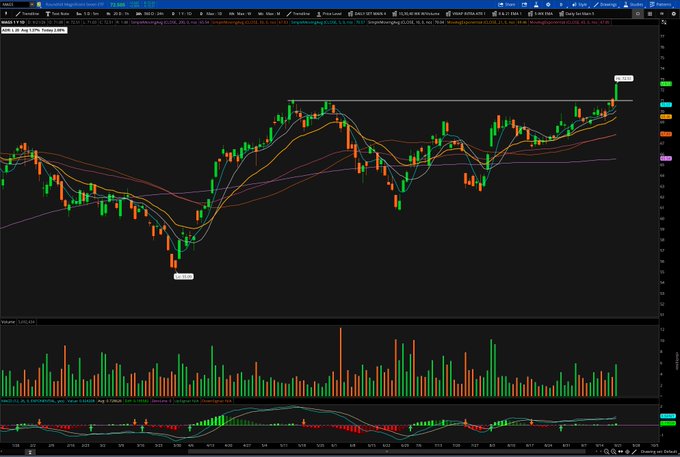Open the Share dropdown
The image size is (680, 457).
pos(507,4)
